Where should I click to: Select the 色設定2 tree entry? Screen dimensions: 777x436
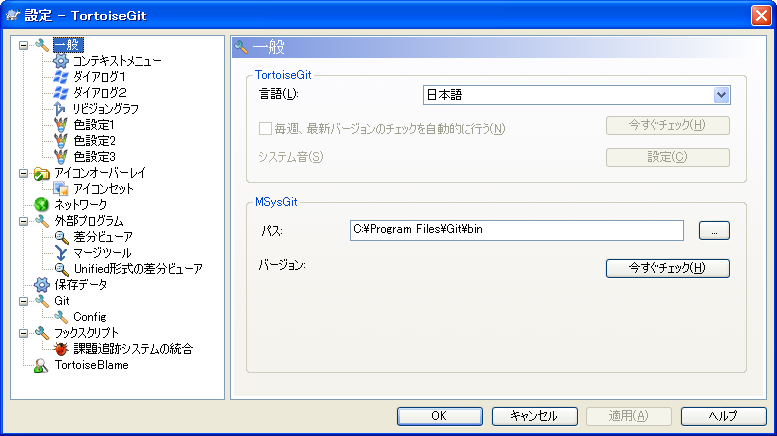[95, 141]
